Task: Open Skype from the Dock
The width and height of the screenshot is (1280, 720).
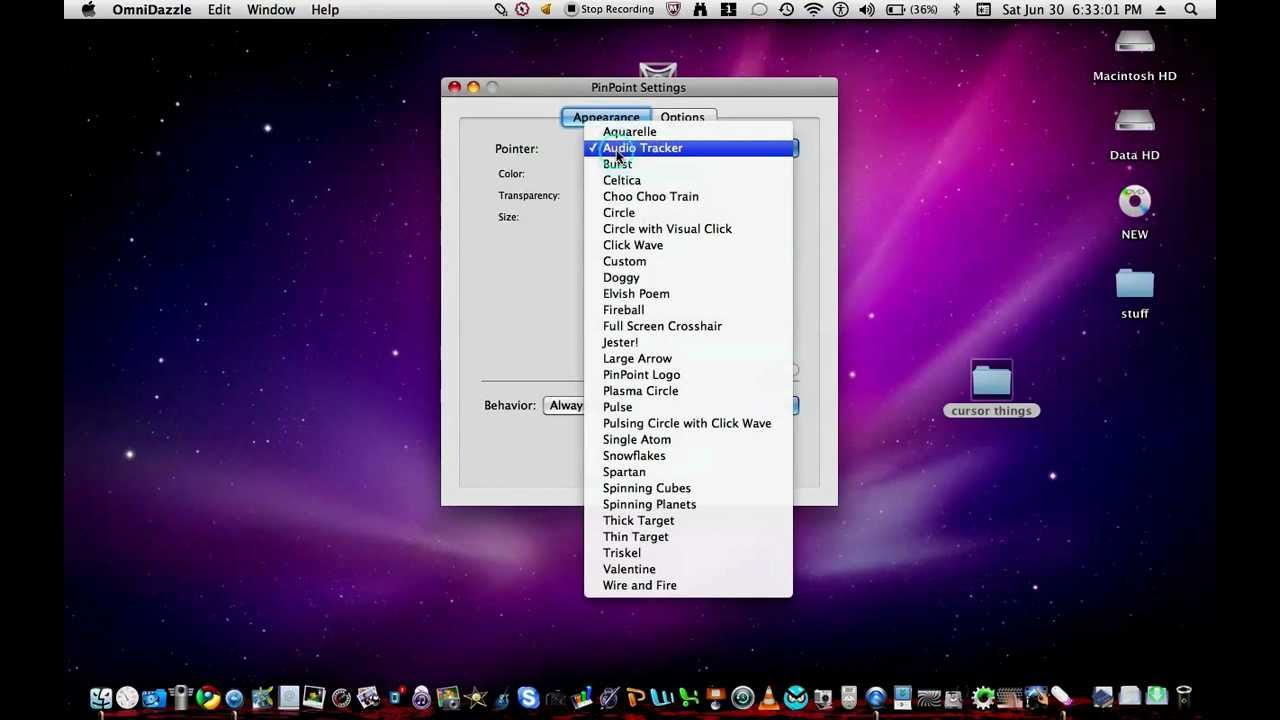Action: 529,697
